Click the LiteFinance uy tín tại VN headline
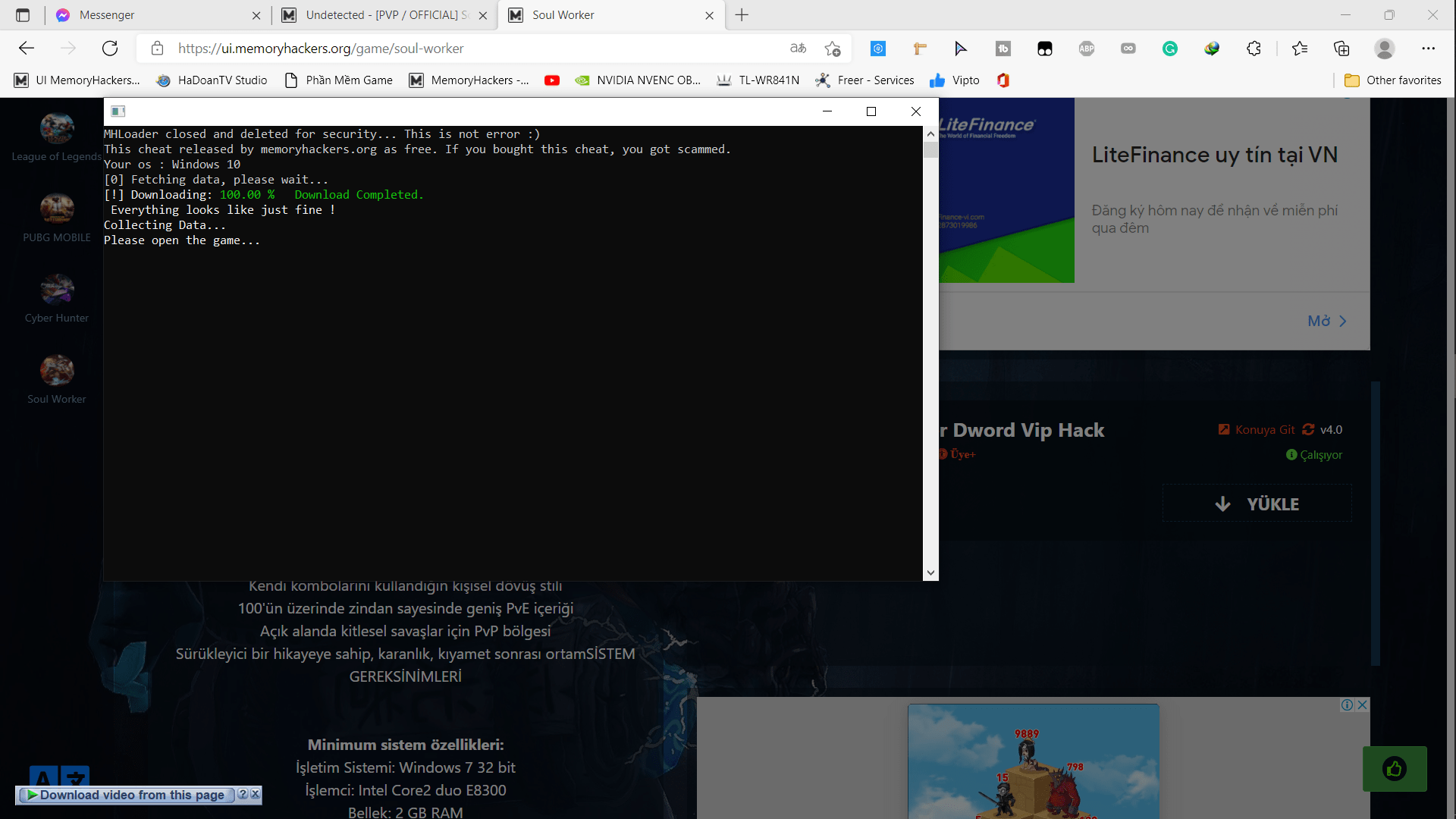The width and height of the screenshot is (1456, 819). [x=1215, y=155]
